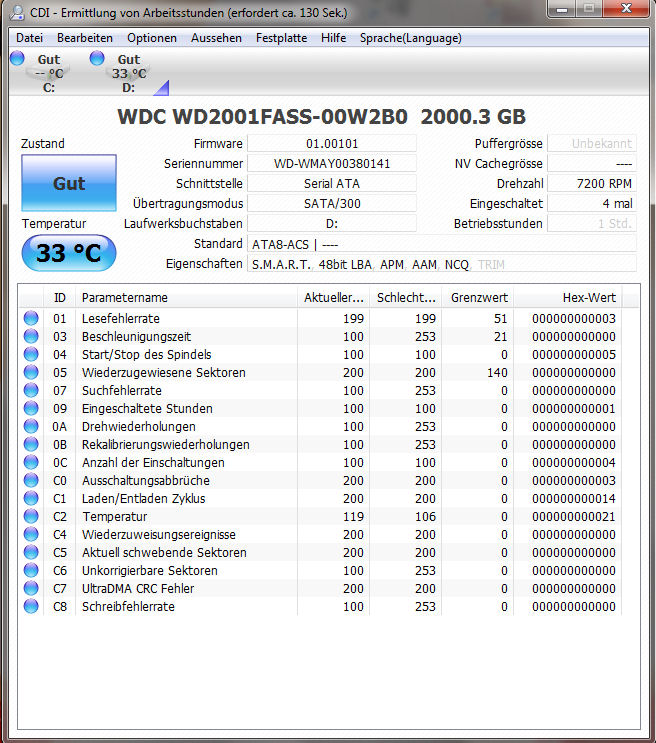Screen dimensions: 656x743
Task: Click the drive title WDC WD2001FASS-00W2B0
Action: pyautogui.click(x=262, y=117)
